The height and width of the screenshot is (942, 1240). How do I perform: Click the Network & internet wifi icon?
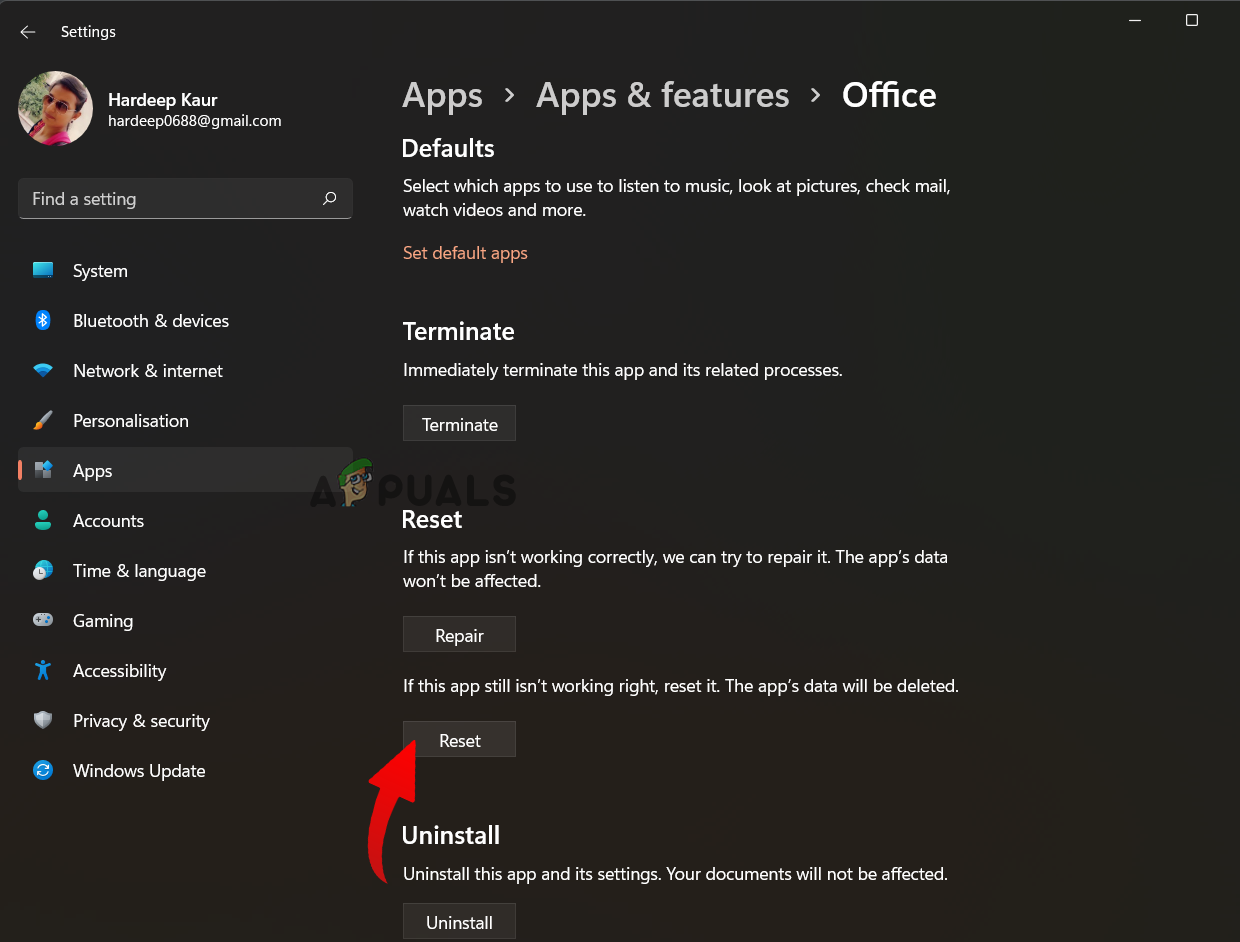(x=43, y=371)
